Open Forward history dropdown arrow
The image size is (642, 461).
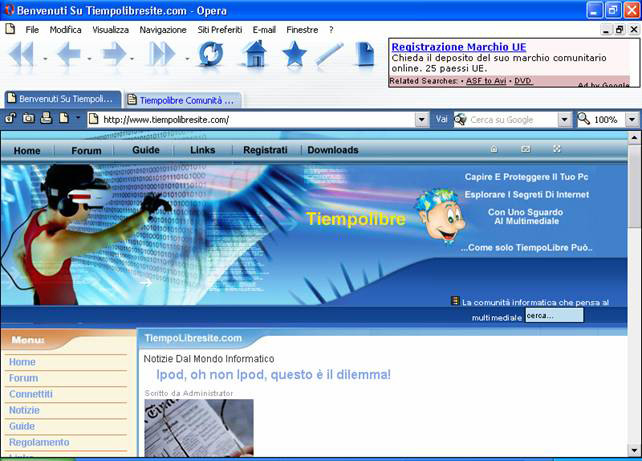pyautogui.click(x=132, y=59)
